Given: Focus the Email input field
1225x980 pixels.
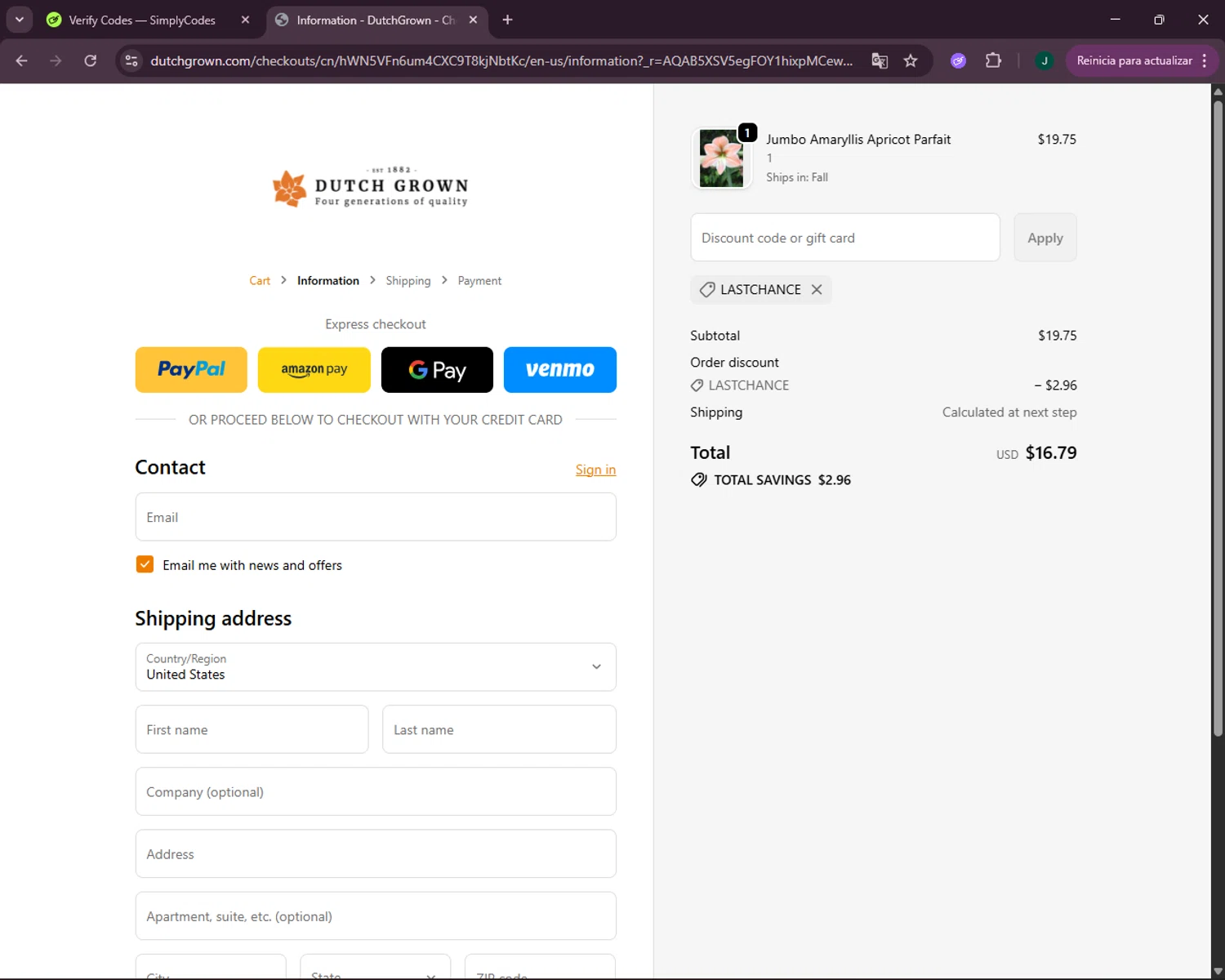Looking at the screenshot, I should tap(376, 517).
